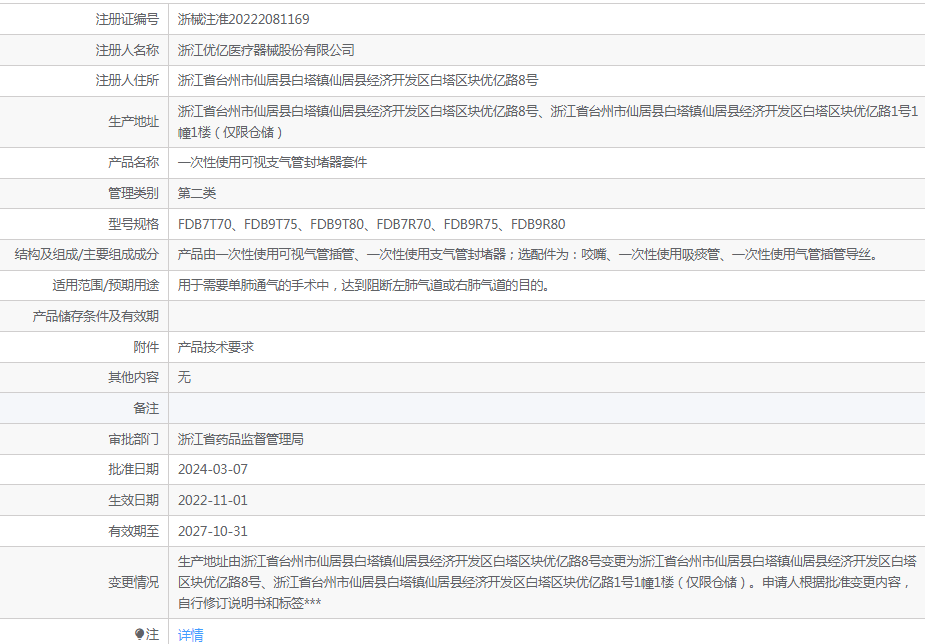Screen dimensions: 925x644
Task: Select effective date 2022-11-01
Action: pos(213,500)
